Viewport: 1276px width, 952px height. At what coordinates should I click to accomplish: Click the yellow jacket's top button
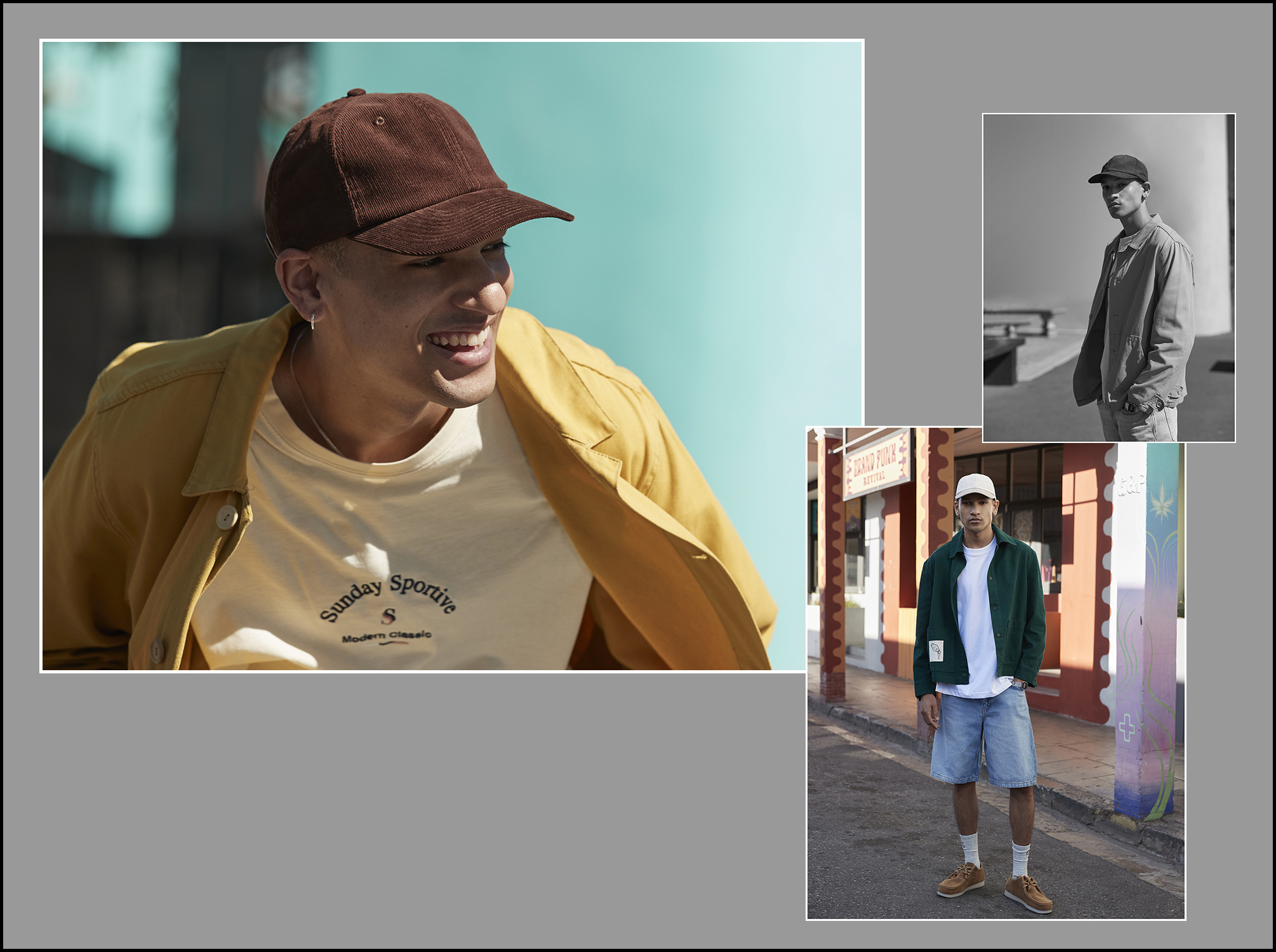pos(227,517)
